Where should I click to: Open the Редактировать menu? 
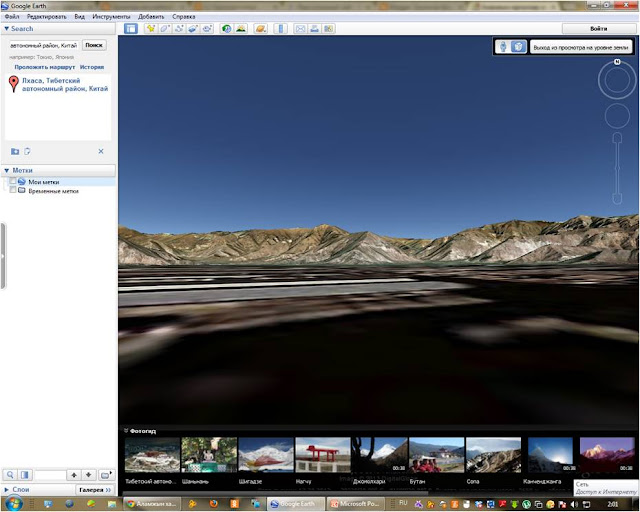point(47,17)
